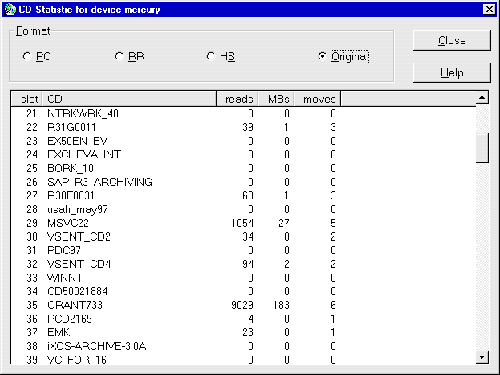Screen dimensions: 500x375
Task: Select the EC format radio button
Action: 36,57
